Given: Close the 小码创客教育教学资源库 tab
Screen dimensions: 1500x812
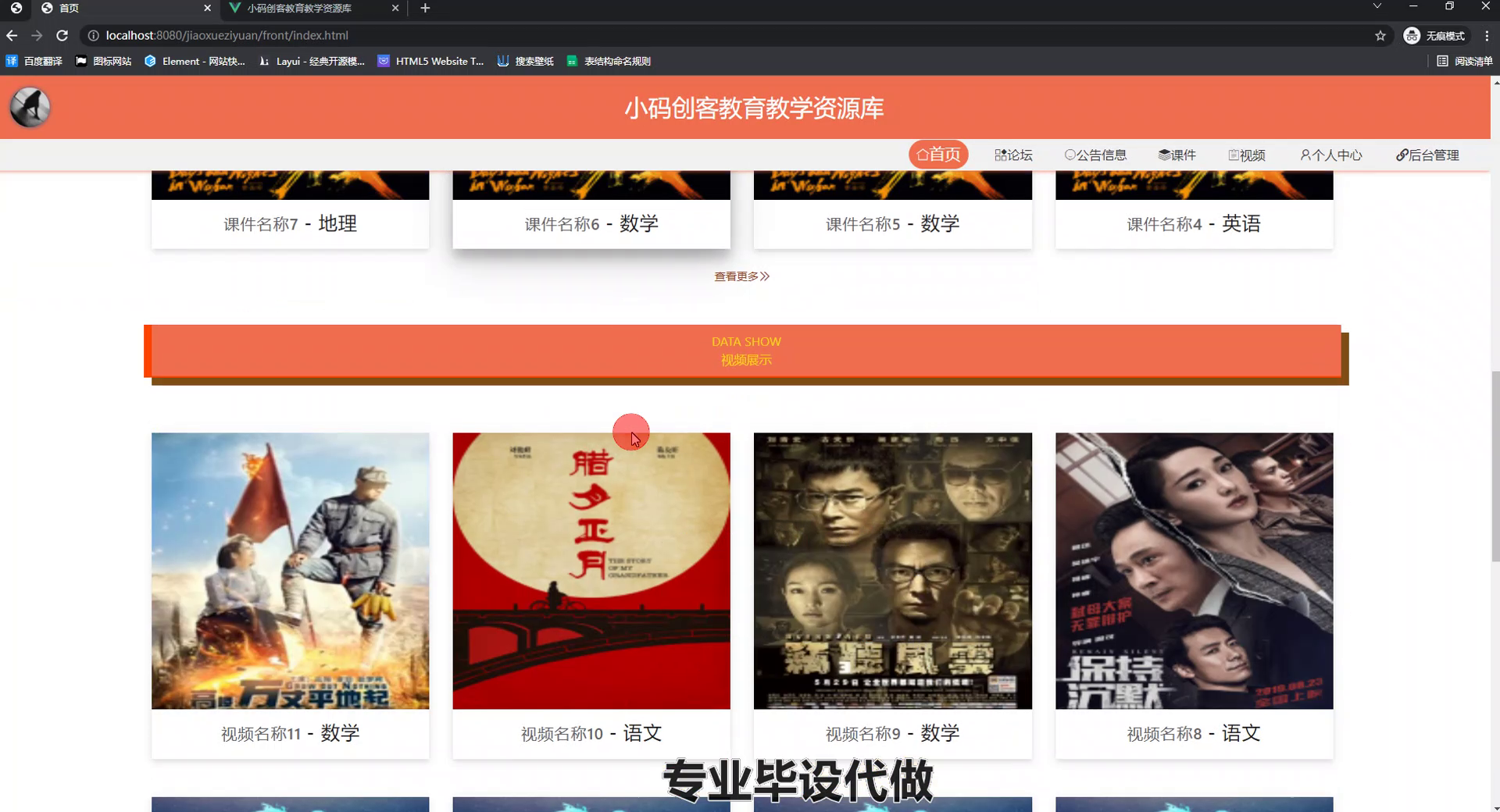Looking at the screenshot, I should 395,8.
